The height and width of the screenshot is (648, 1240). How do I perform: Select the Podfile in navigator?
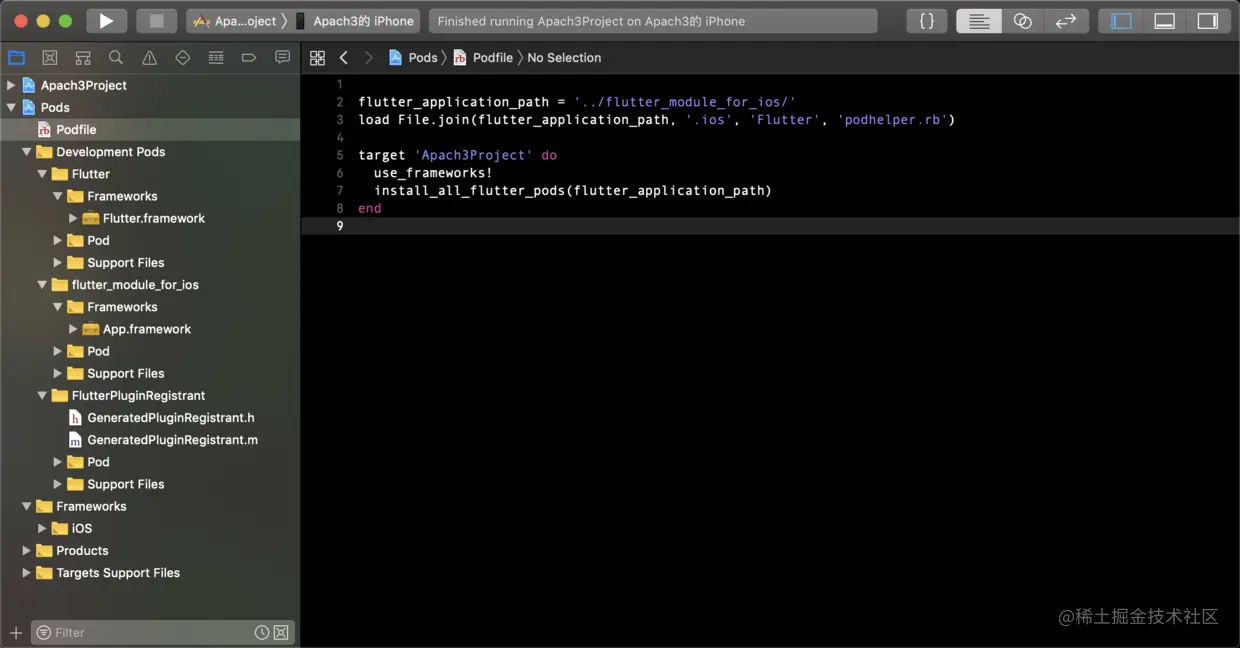point(150,130)
